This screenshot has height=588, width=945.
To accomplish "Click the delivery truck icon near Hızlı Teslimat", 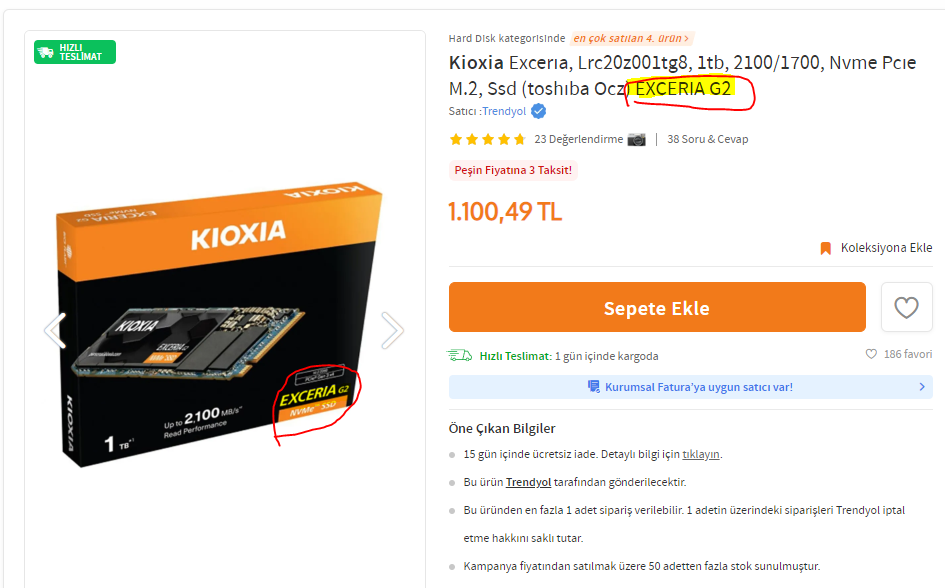I will coord(459,355).
